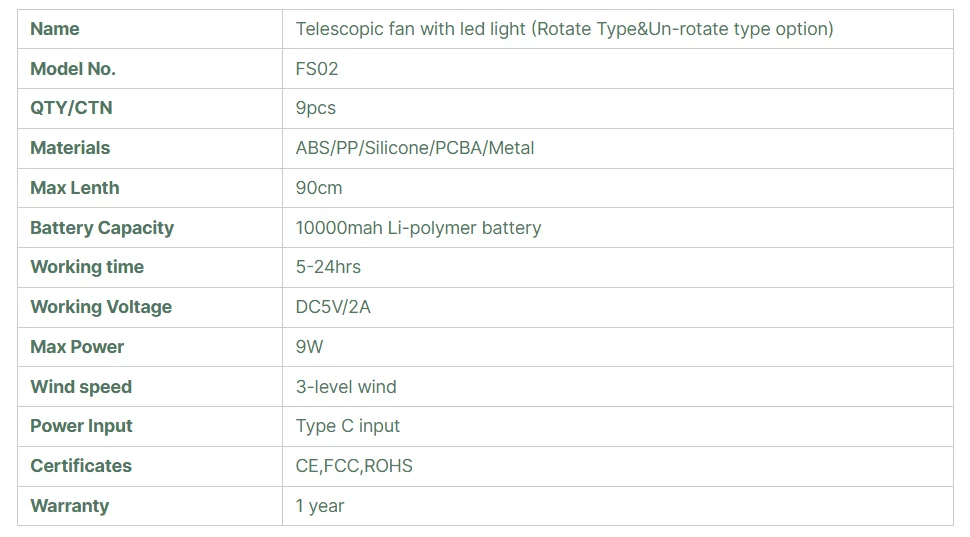Click the "Model No." label cell
Screen dimensions: 970x537
click(73, 69)
